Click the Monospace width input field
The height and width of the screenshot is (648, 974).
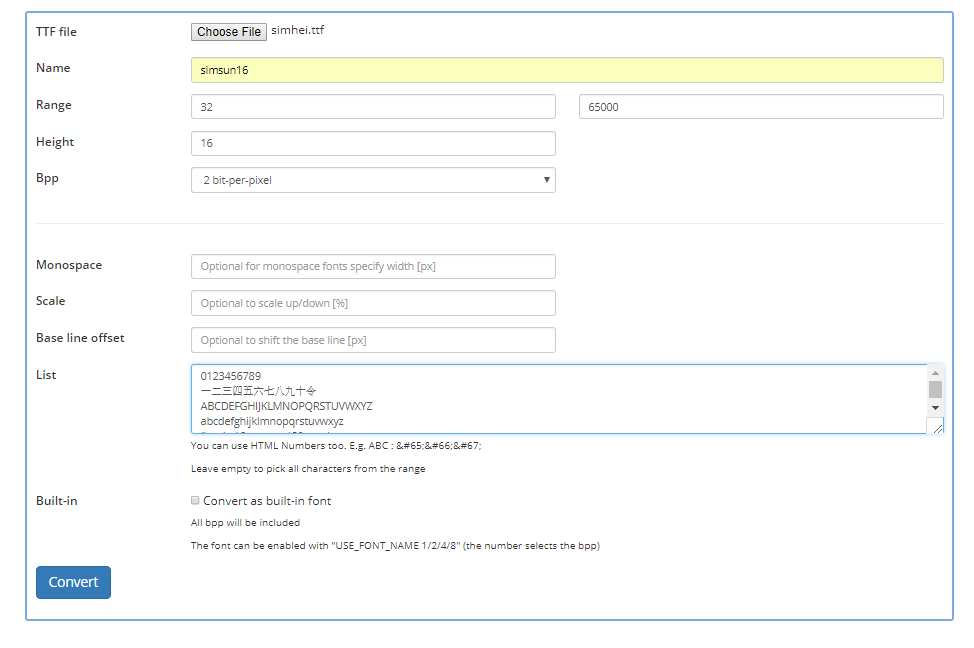point(373,266)
